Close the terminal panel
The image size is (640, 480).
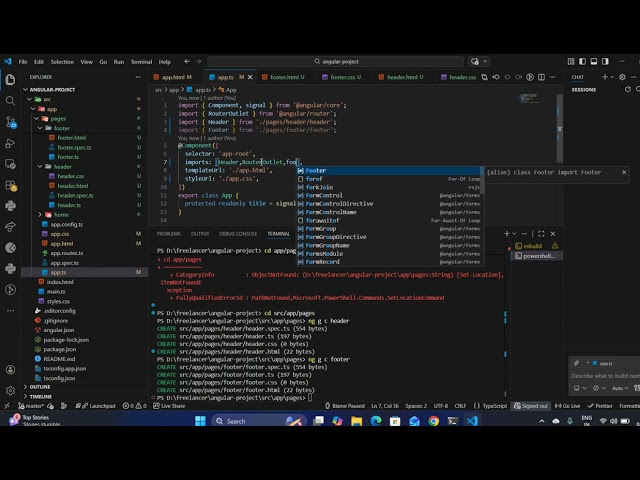[x=553, y=234]
